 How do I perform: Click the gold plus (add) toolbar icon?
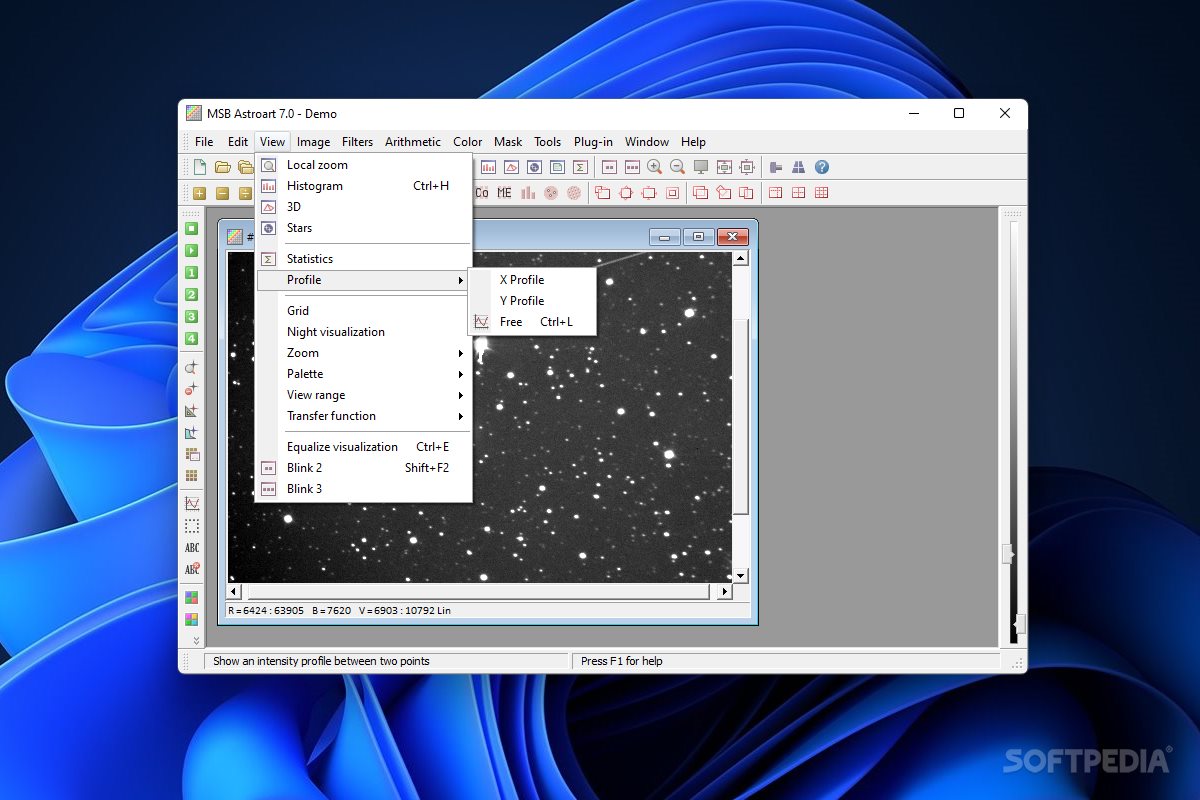(x=200, y=193)
